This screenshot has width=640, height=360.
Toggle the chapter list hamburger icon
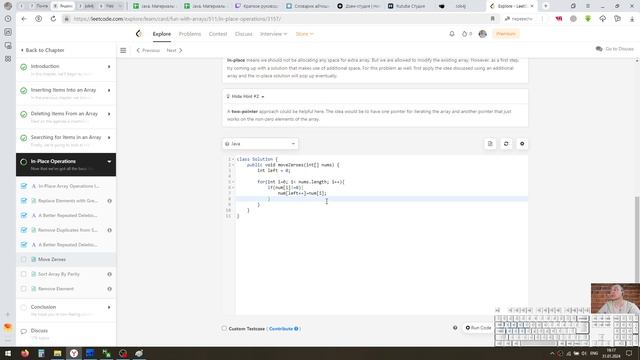(x=123, y=50)
